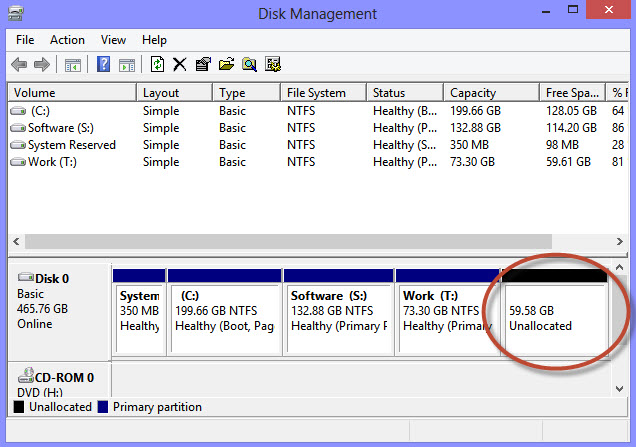Select the System Reserved volume name
636x447 pixels.
click(72, 145)
